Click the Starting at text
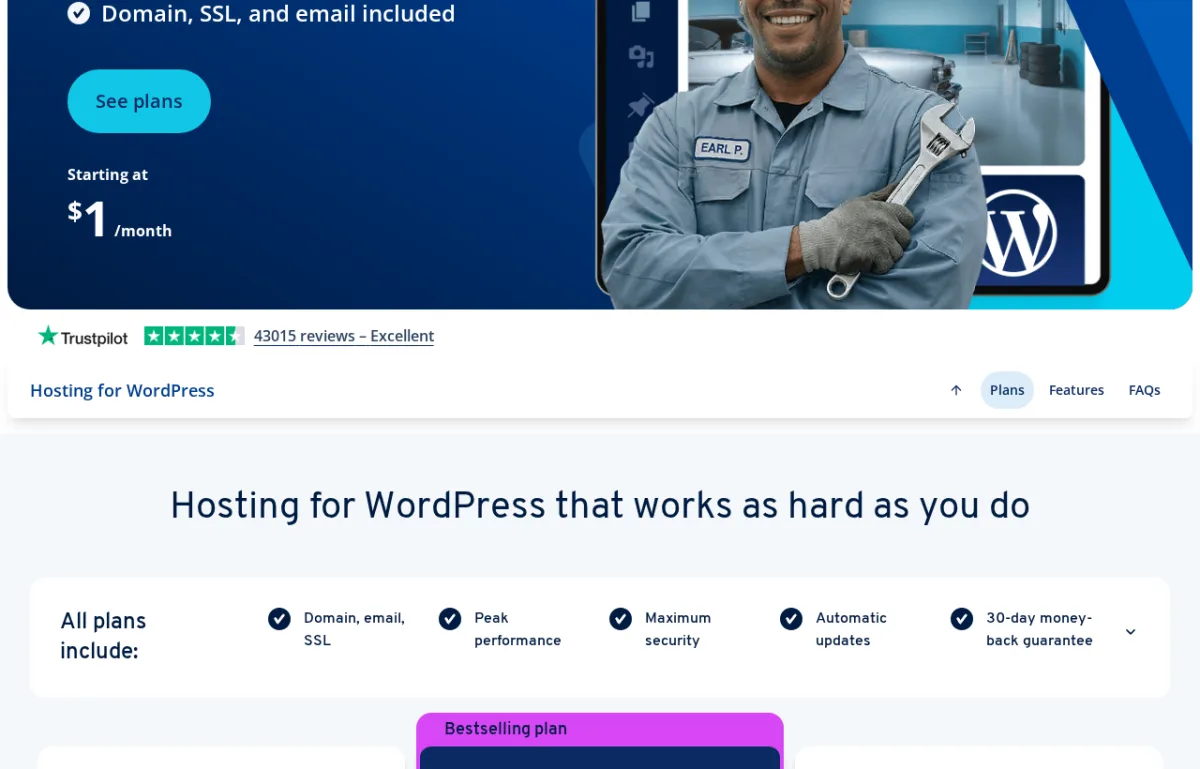Screen dimensions: 1200x769 107,174
